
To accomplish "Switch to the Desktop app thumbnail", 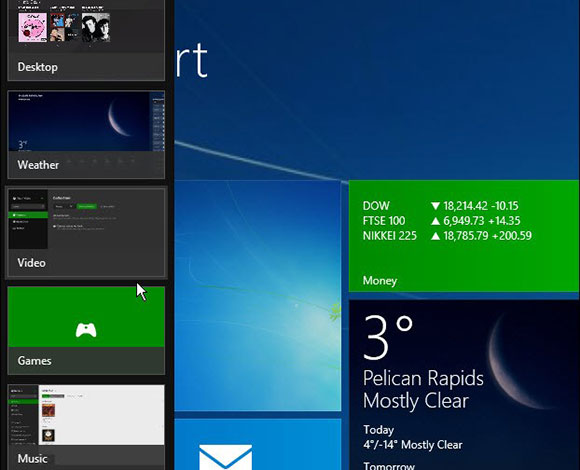I will [x=86, y=40].
